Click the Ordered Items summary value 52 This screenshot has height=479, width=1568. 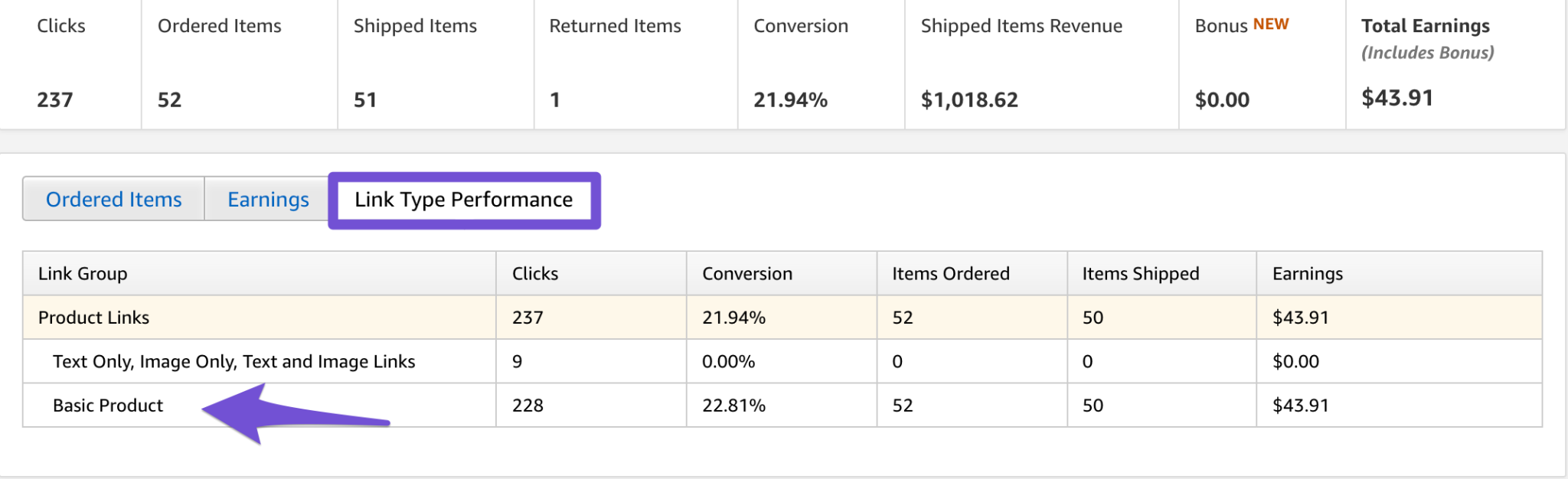169,99
